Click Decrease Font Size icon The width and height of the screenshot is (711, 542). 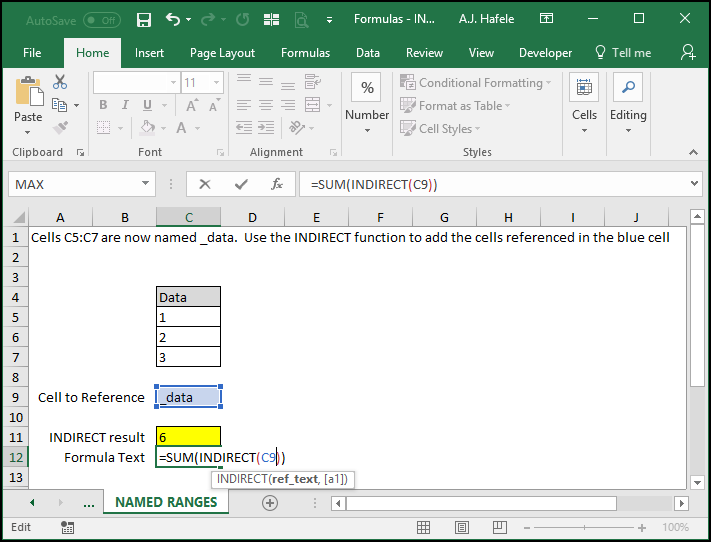[x=214, y=105]
